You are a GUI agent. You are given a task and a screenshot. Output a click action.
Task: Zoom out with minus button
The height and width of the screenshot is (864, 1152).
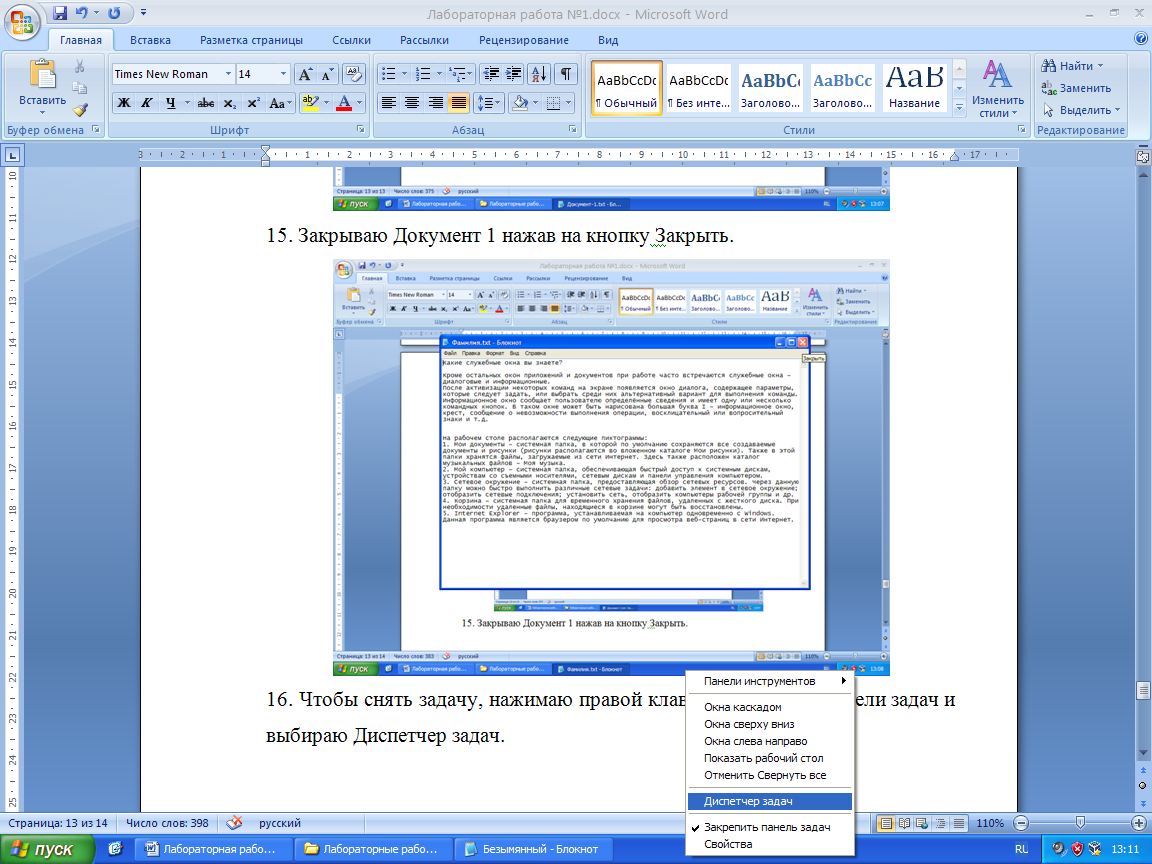point(1021,824)
